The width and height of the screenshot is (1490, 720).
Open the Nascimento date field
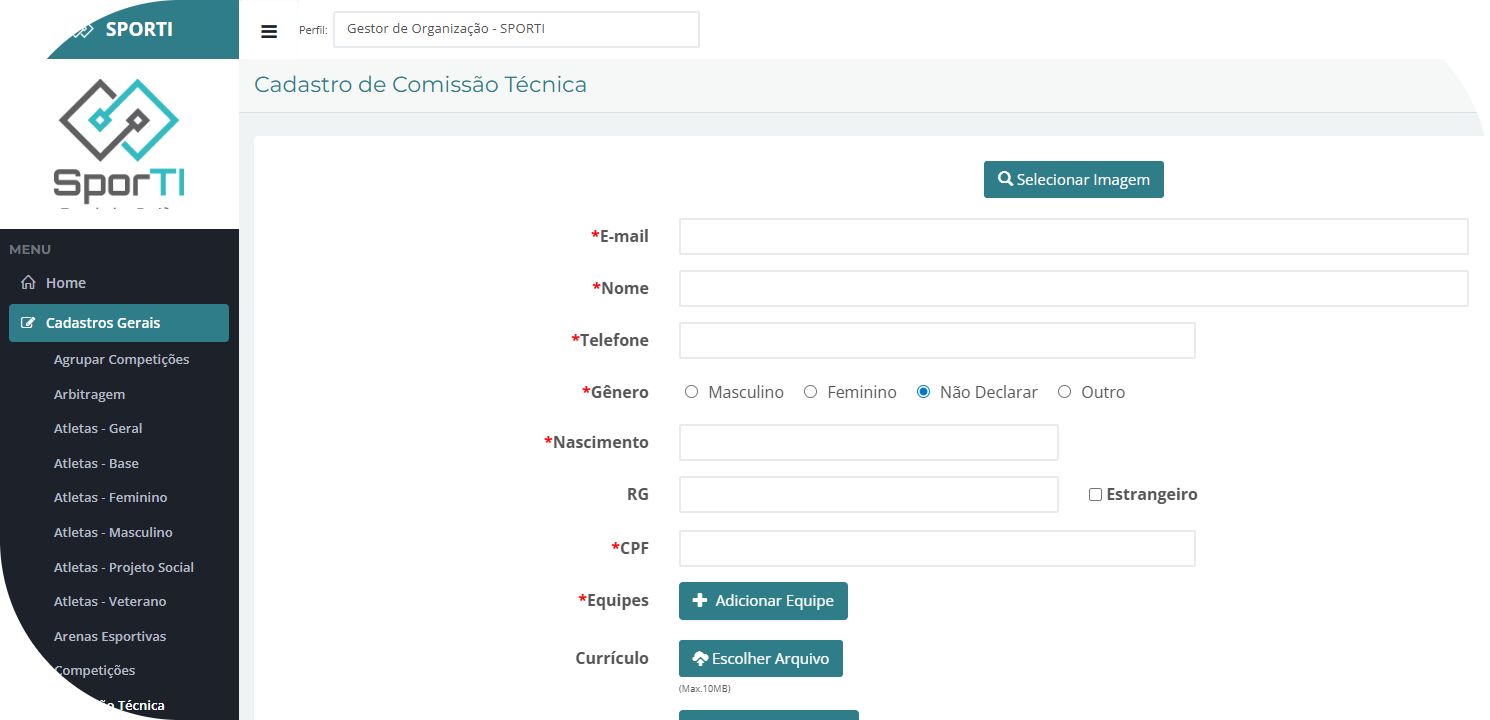(868, 443)
